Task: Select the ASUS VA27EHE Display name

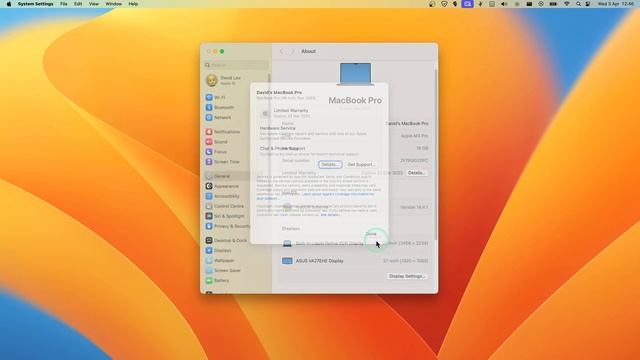Action: point(320,261)
